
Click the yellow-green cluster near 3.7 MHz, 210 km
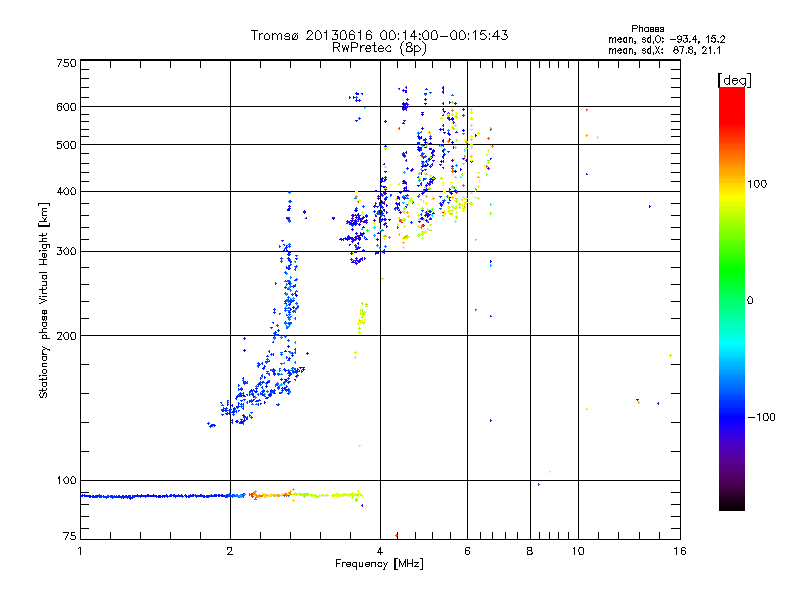tap(362, 316)
